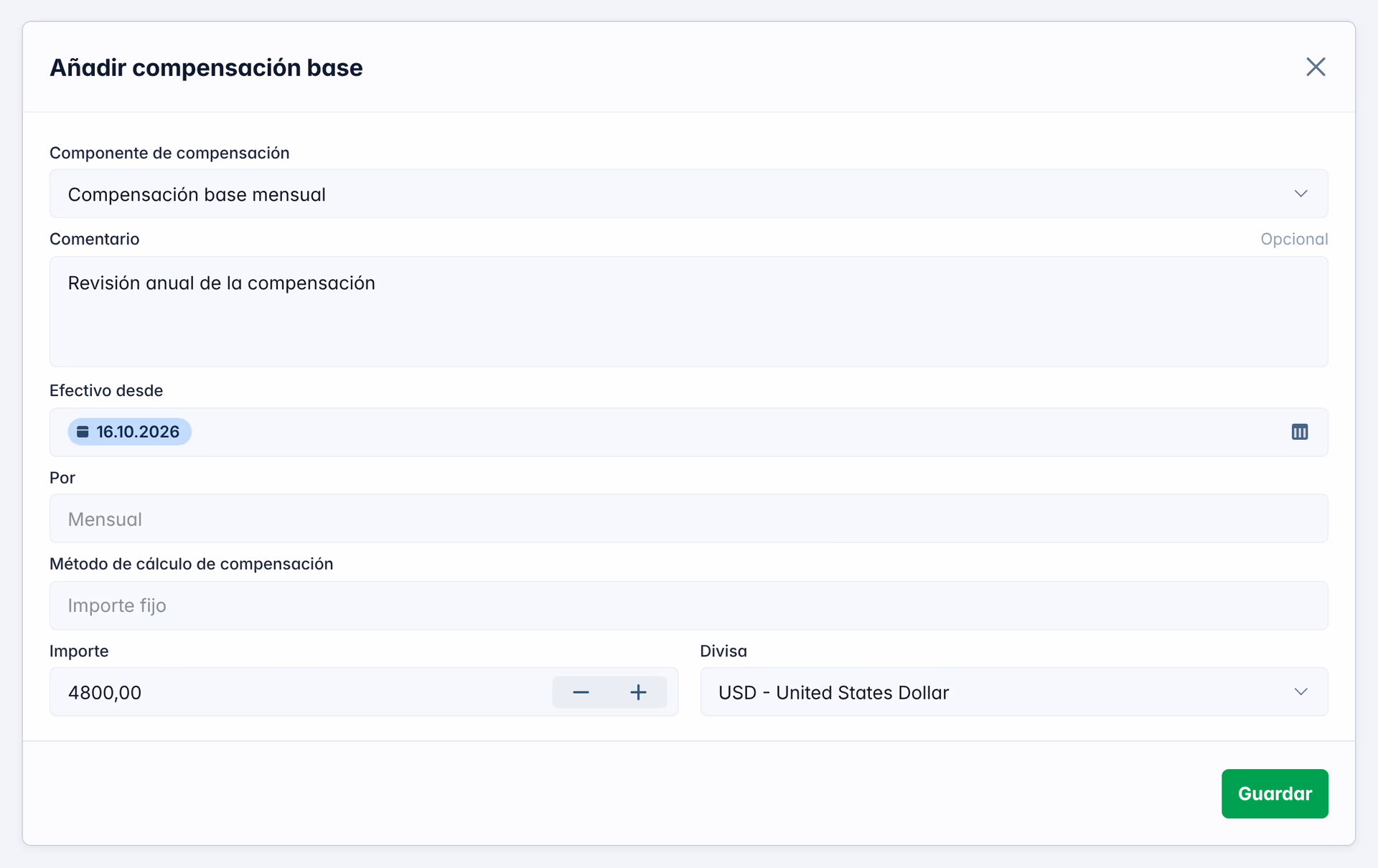Expand Componente de compensación chevron
Screen dimensions: 1378x868
pos(1300,194)
